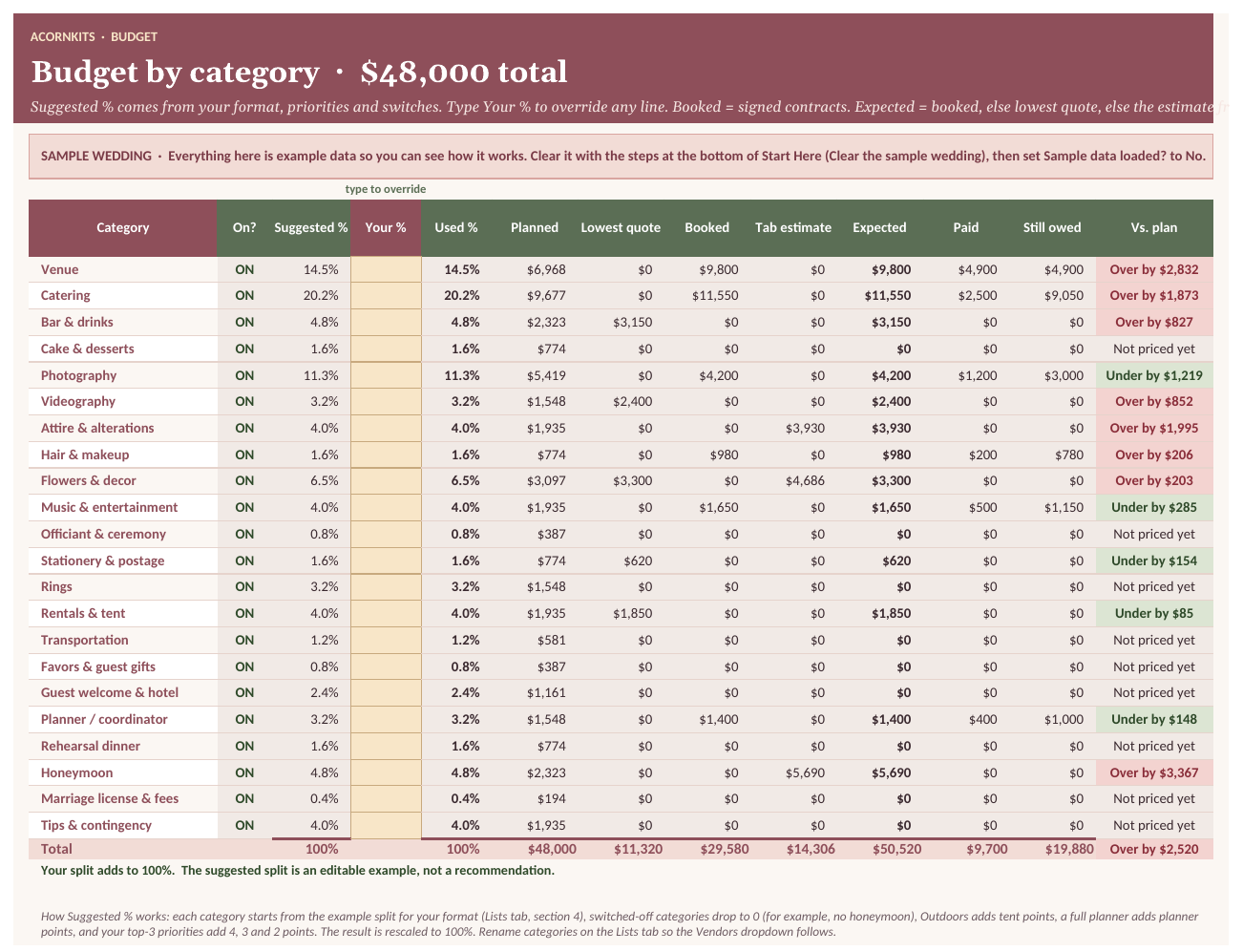
Task: Select the "Over by $3,367" Honeymoon cell
Action: pos(1154,772)
